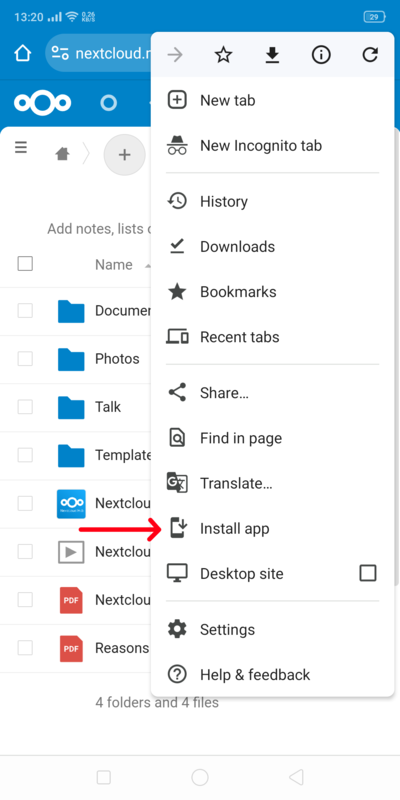
Task: Go to home folder breadcrumb icon
Action: tap(62, 154)
